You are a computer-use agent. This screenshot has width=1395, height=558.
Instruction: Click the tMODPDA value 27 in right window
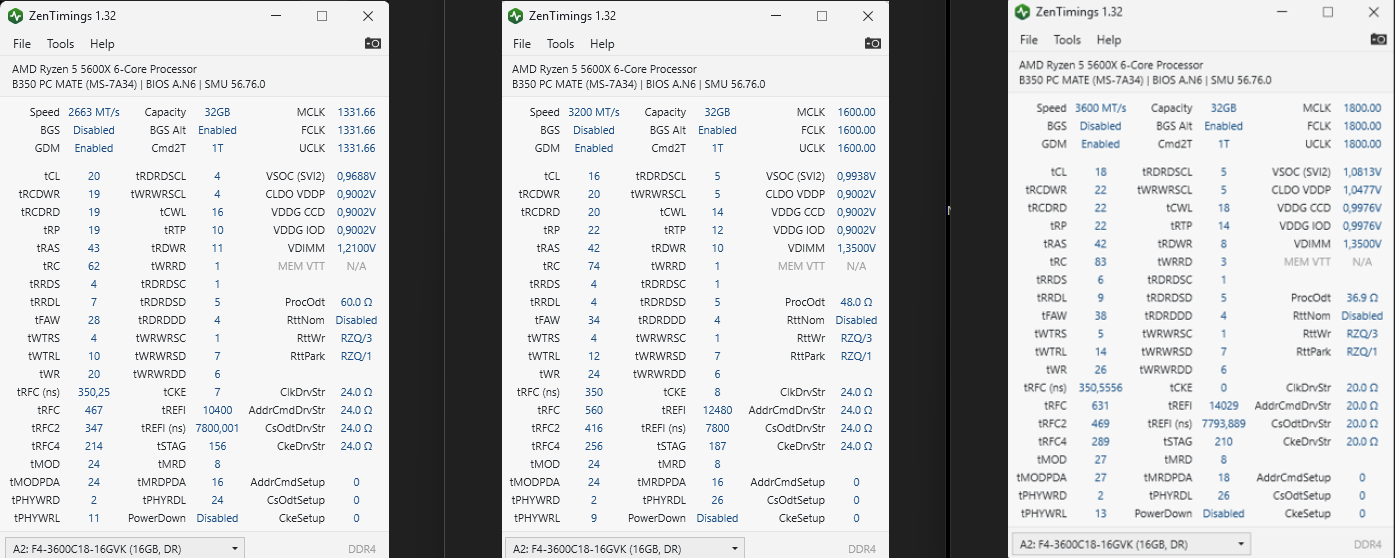pos(1100,478)
